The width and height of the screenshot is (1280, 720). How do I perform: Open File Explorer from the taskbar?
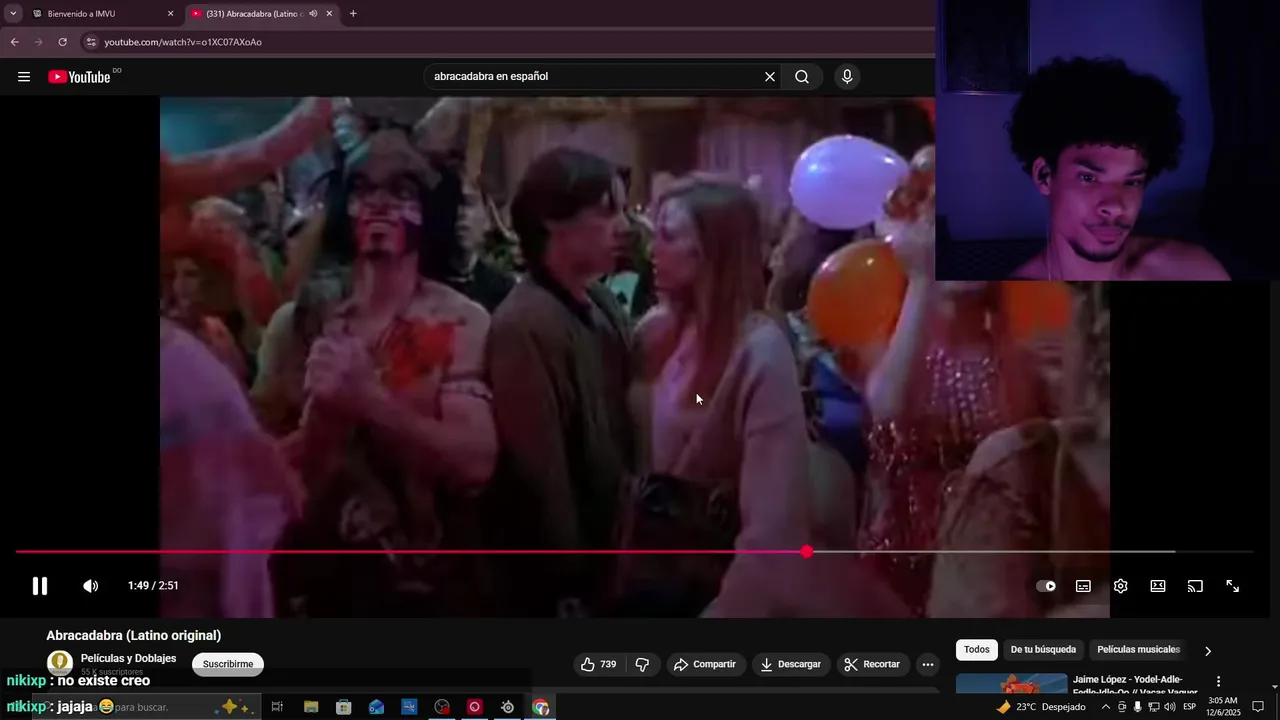tap(311, 707)
